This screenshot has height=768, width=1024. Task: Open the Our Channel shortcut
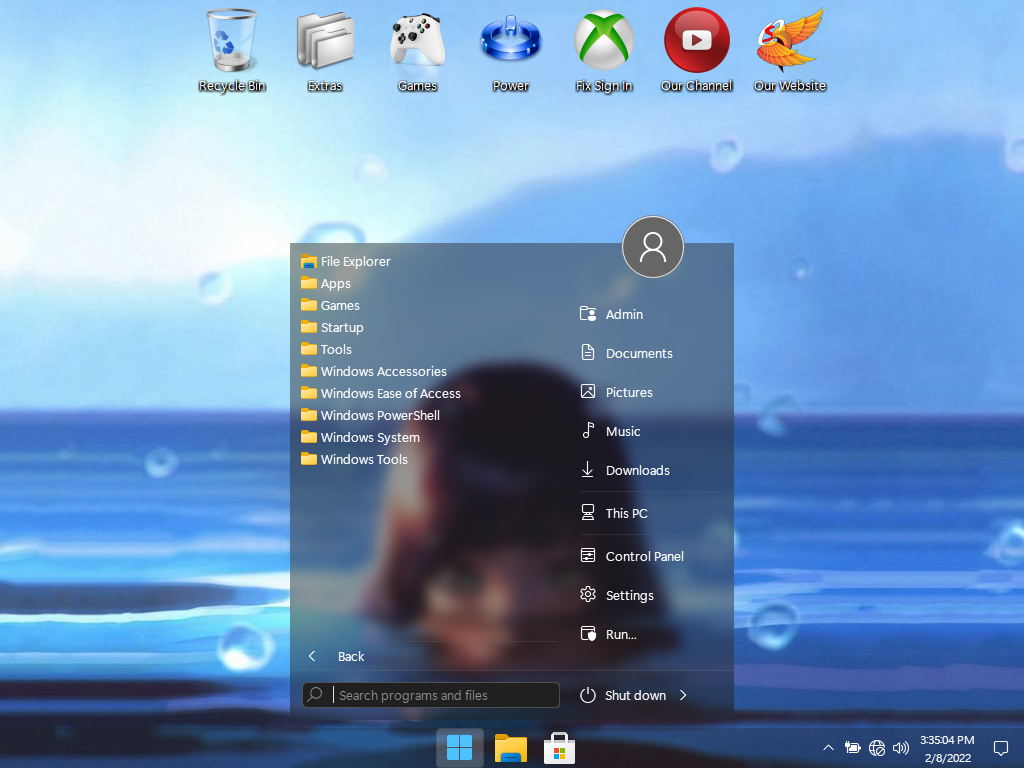pos(696,42)
